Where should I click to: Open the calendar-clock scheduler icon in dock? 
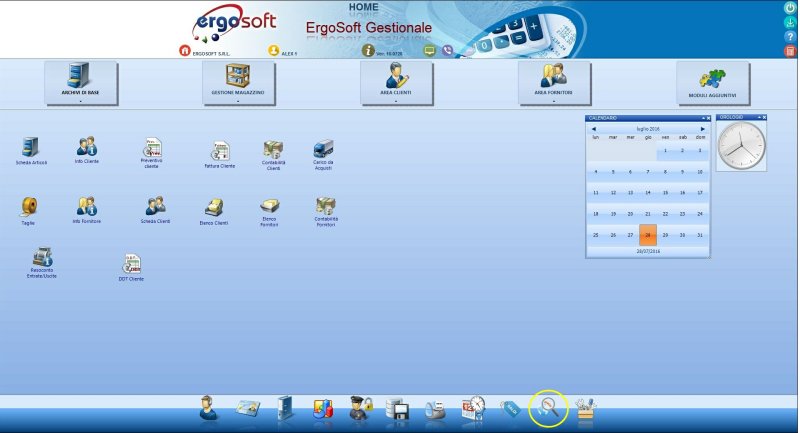click(473, 408)
